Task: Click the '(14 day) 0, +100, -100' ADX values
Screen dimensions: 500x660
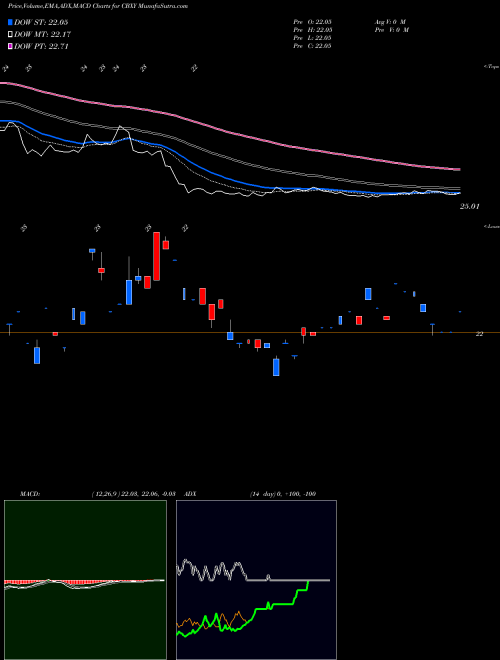Action: click(283, 494)
